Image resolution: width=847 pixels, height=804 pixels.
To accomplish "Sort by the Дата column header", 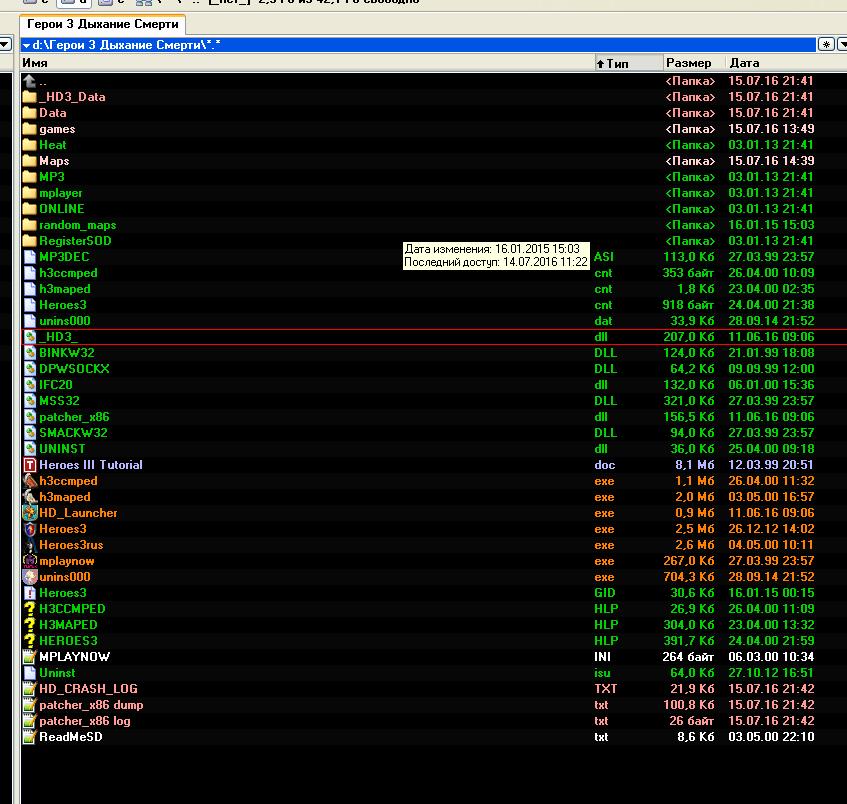I will 786,63.
